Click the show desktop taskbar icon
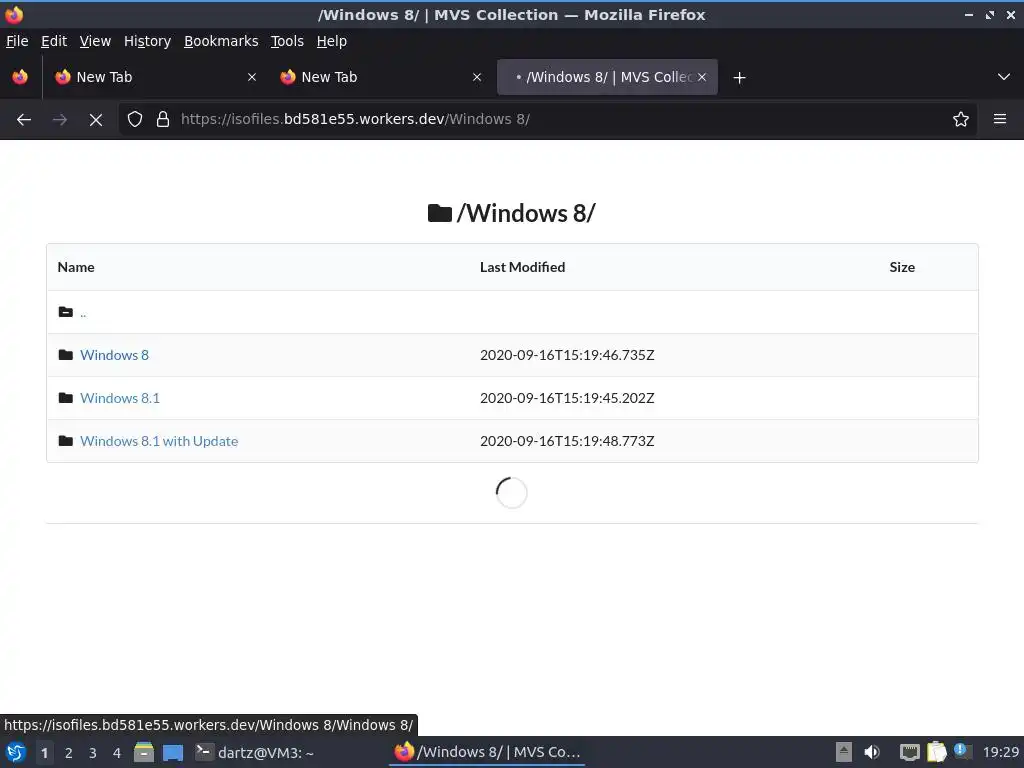1024x768 pixels. click(x=172, y=752)
